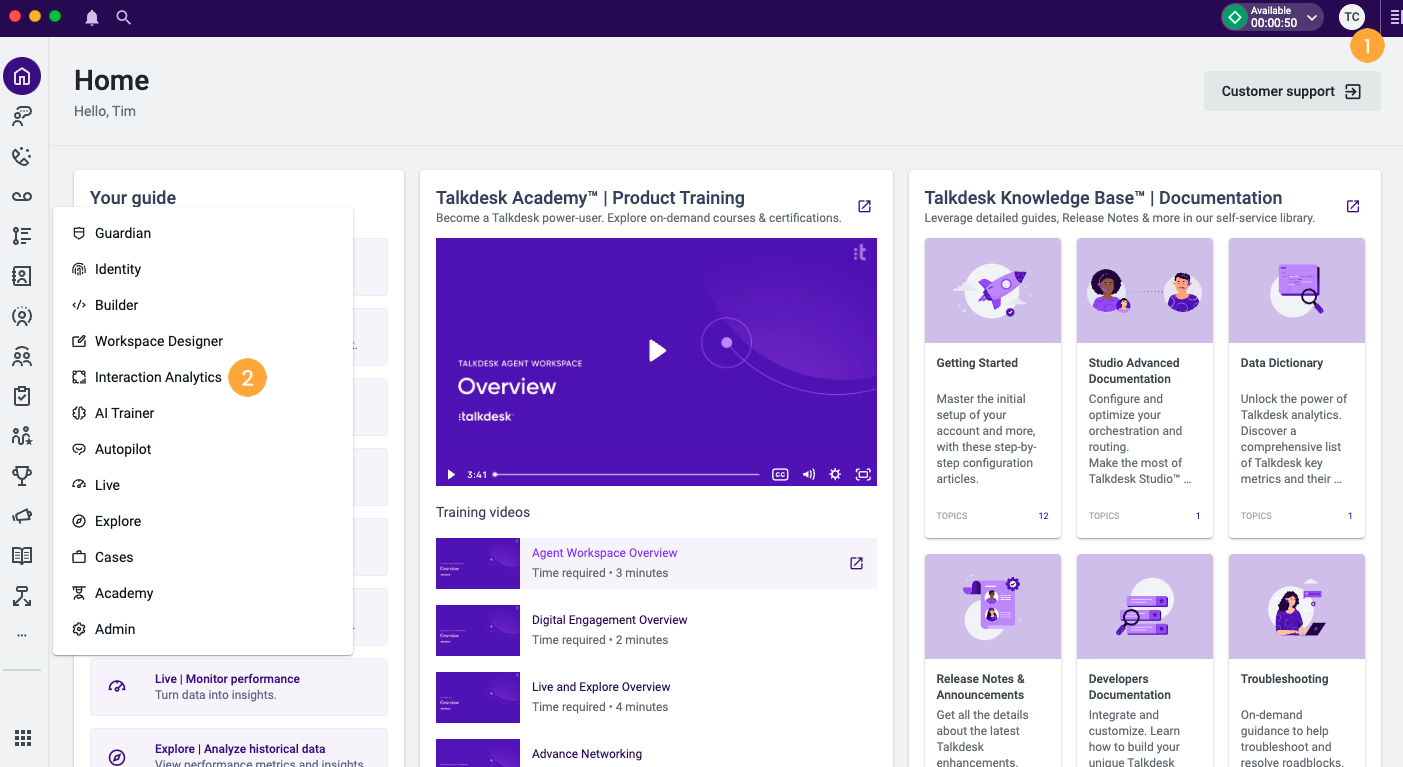Screen dimensions: 1403x767
Task: Toggle closed captions on the video
Action: point(780,474)
